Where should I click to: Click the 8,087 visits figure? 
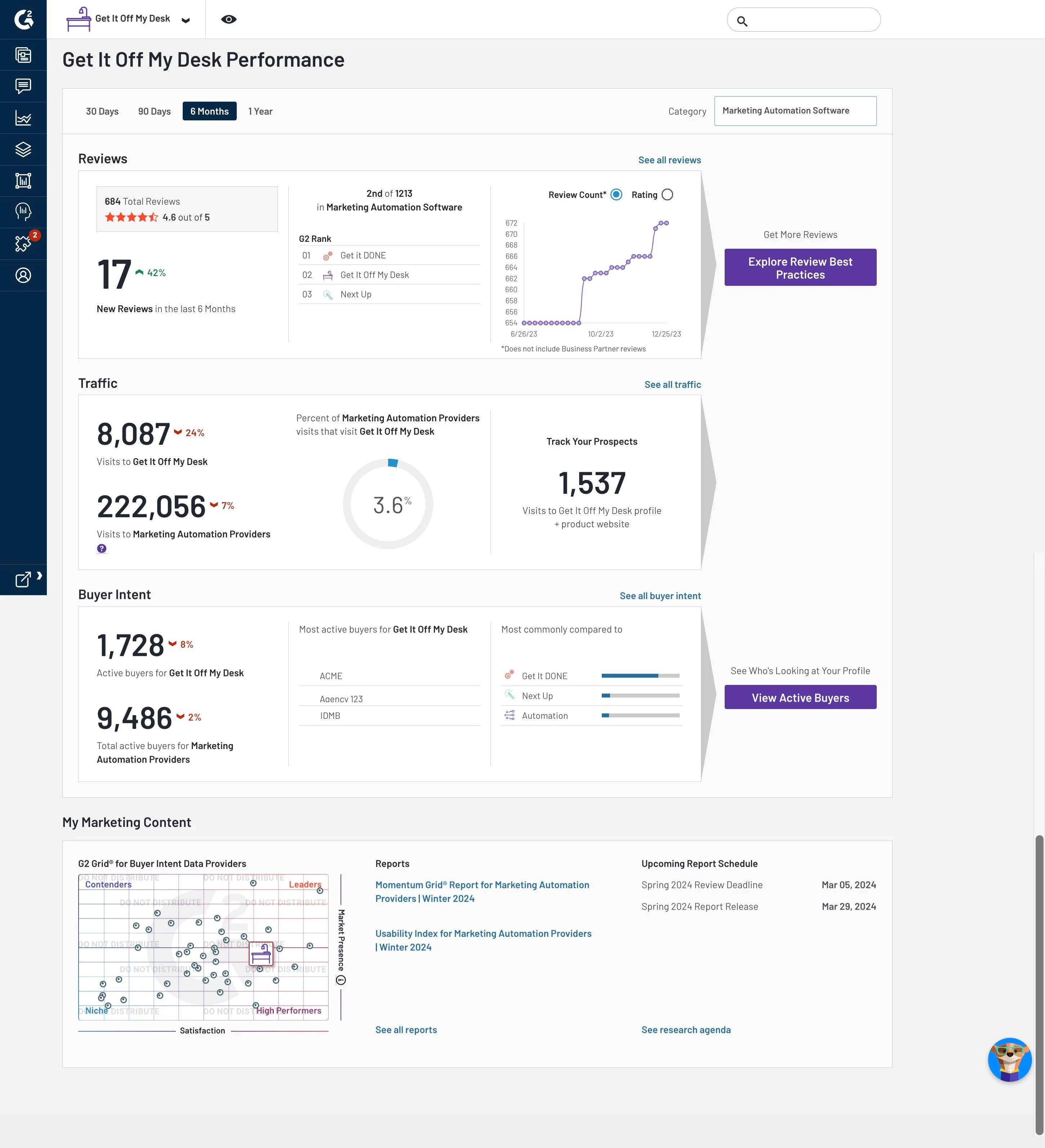coord(133,434)
